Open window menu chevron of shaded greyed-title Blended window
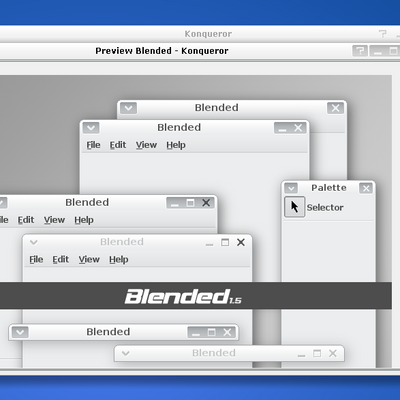The image size is (400, 400). (126, 353)
